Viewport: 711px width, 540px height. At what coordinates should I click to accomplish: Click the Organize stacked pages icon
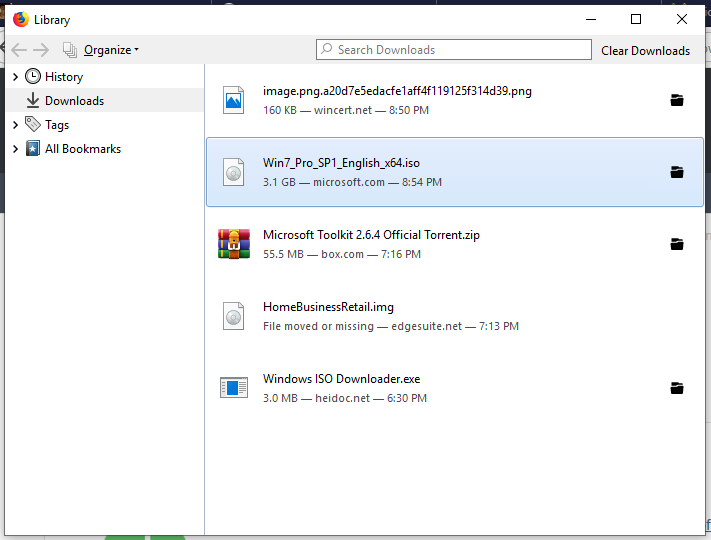pos(69,50)
